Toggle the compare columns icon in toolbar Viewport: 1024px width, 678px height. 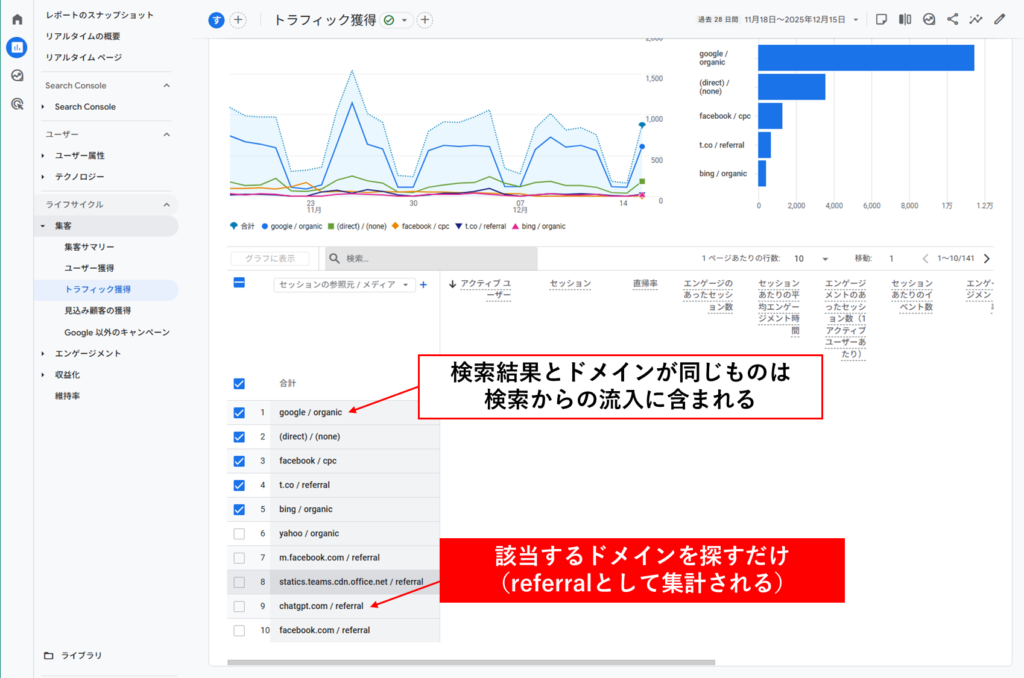pos(905,19)
